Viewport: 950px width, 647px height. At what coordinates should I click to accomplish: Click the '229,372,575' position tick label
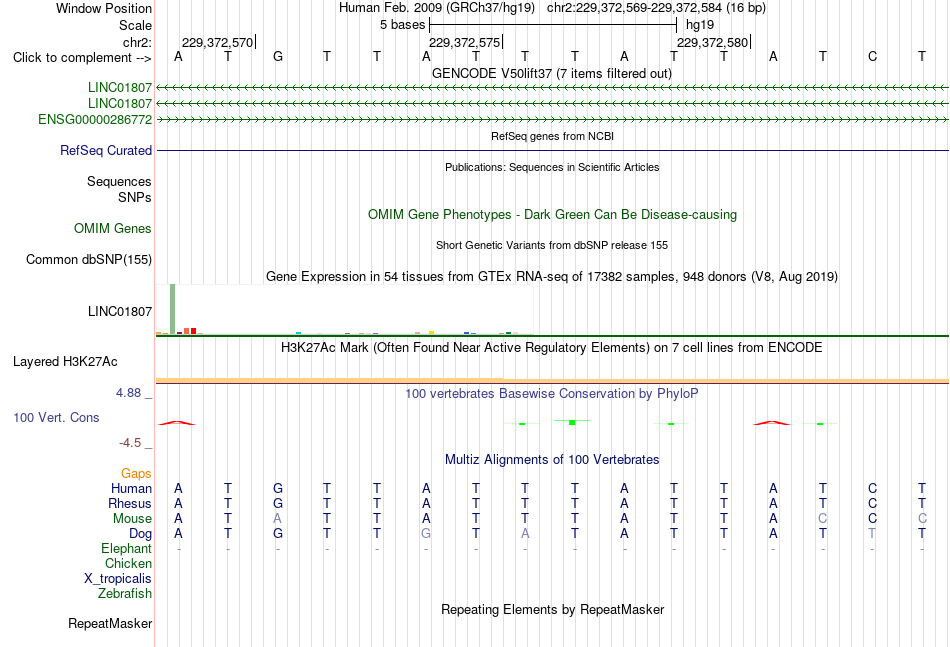pos(465,42)
